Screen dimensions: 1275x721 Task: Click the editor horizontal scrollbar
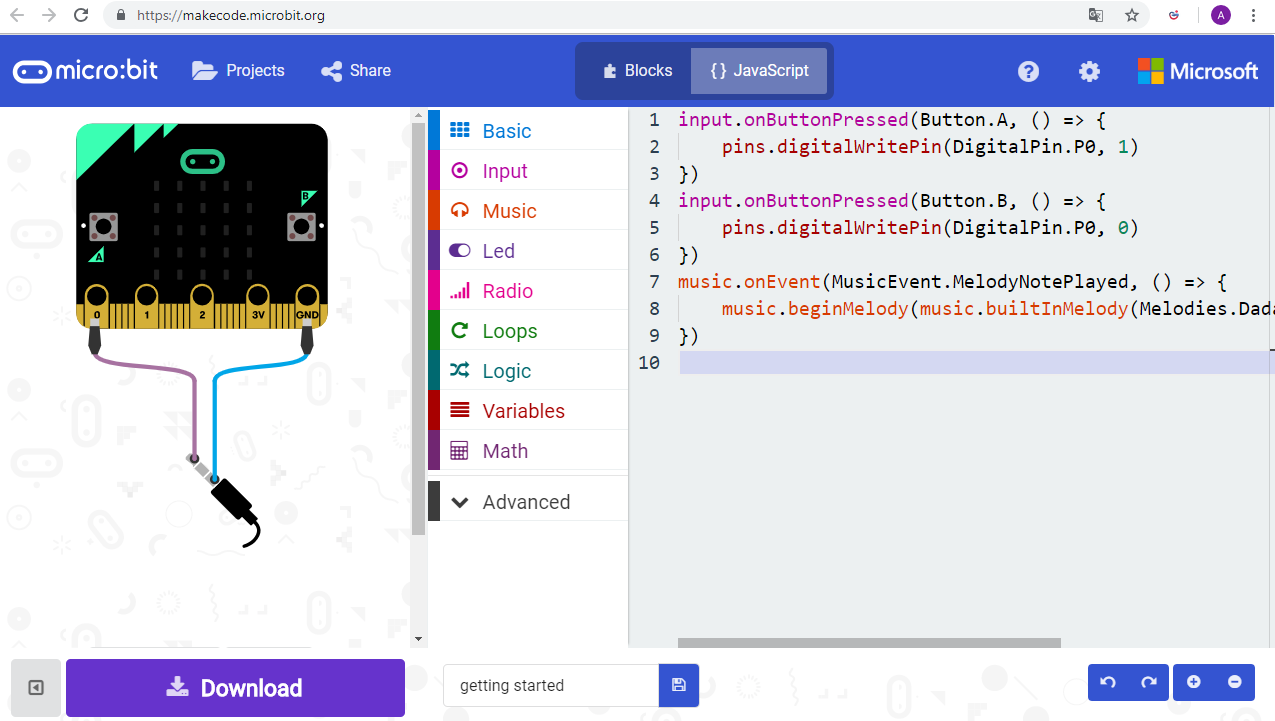click(x=869, y=643)
